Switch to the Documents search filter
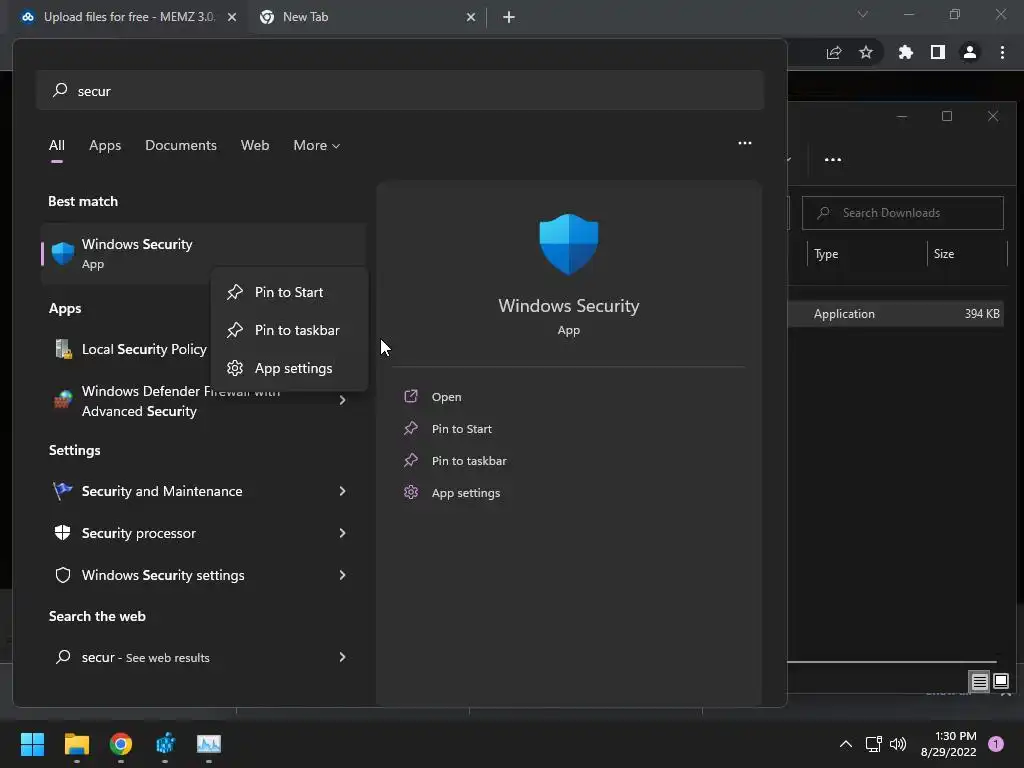Image resolution: width=1024 pixels, height=768 pixels. [x=181, y=145]
